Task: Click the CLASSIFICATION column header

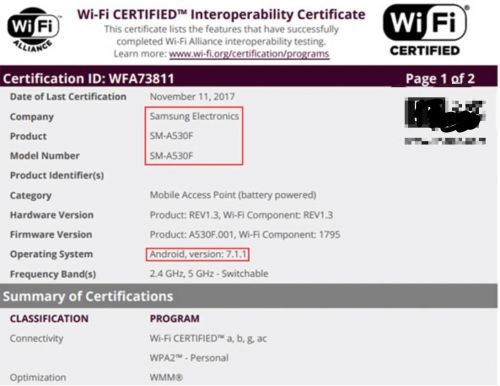Action: 49,318
